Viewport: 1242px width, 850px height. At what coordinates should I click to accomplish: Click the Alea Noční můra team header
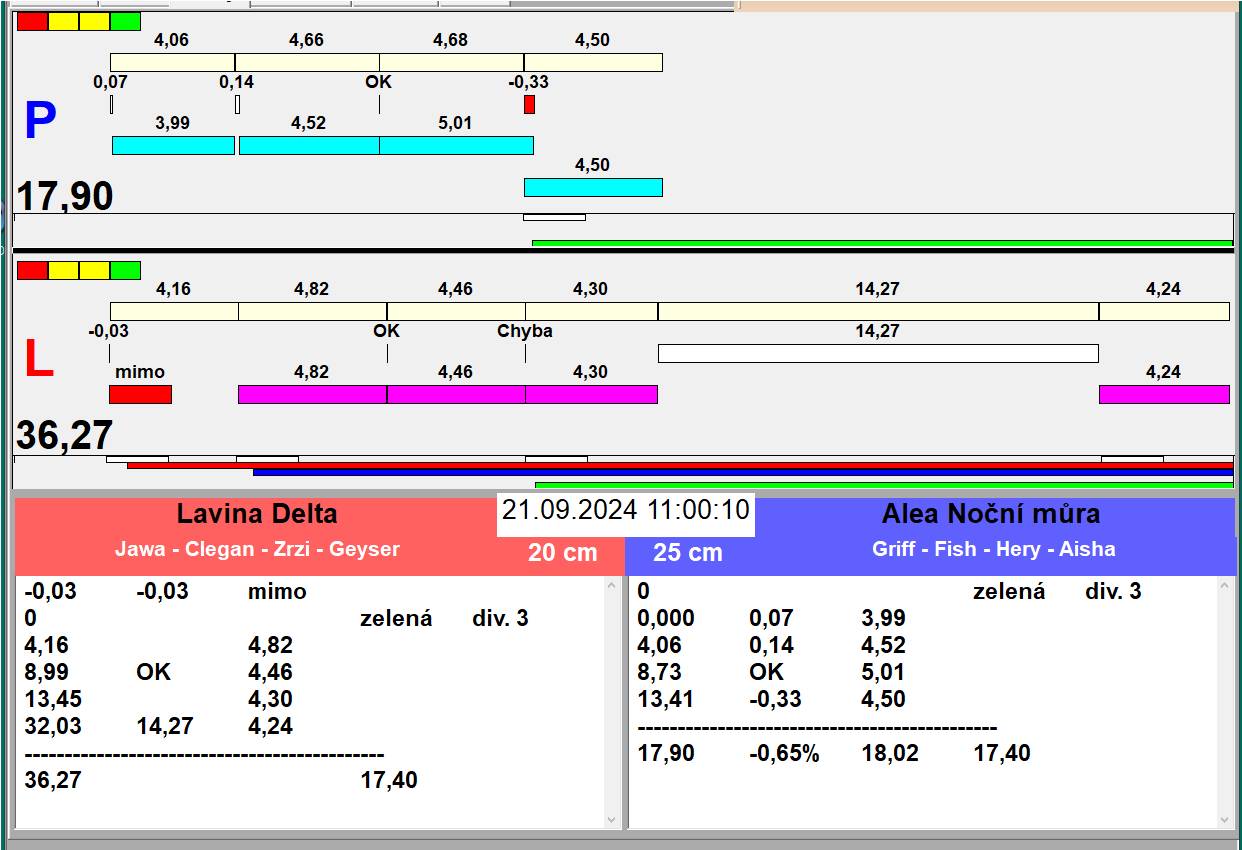[990, 514]
